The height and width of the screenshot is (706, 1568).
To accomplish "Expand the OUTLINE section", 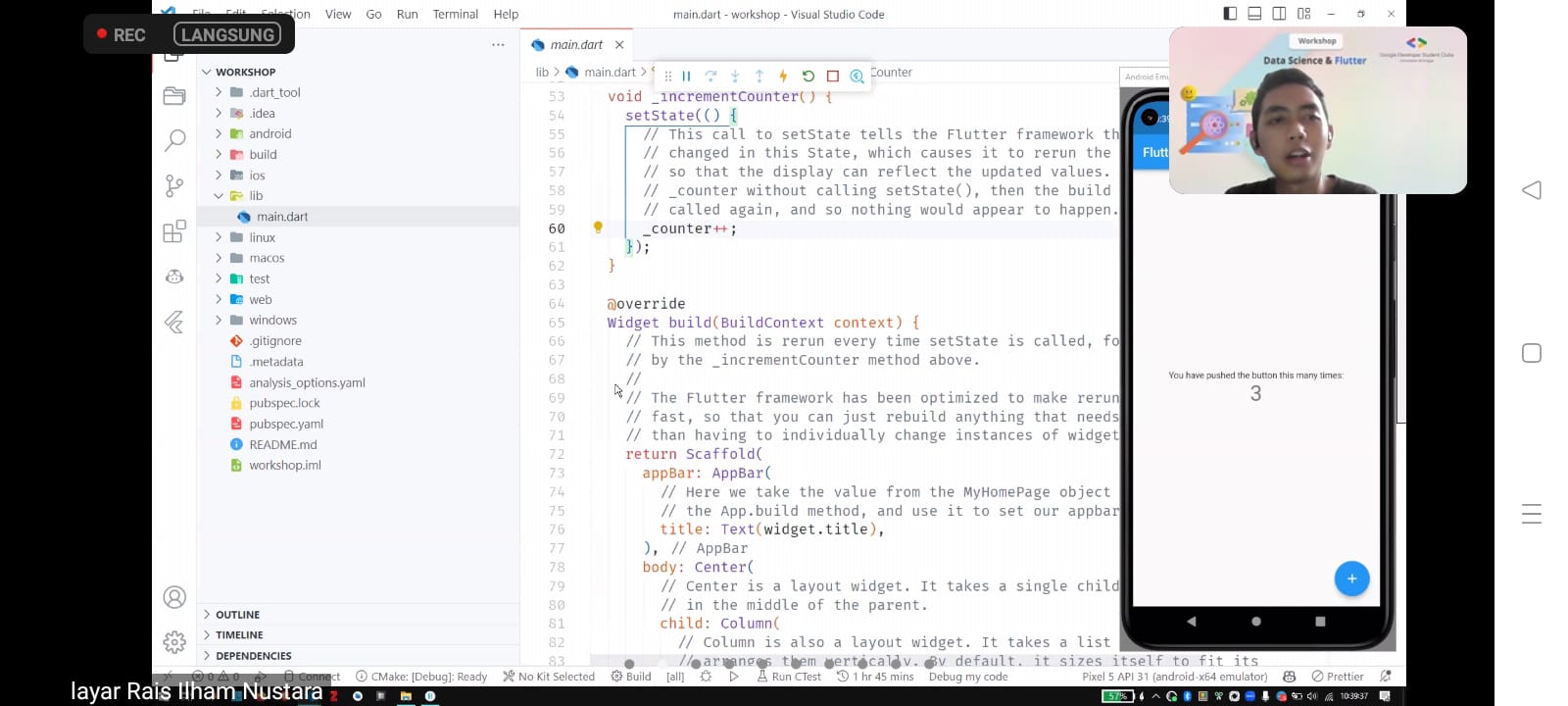I will pos(237,615).
